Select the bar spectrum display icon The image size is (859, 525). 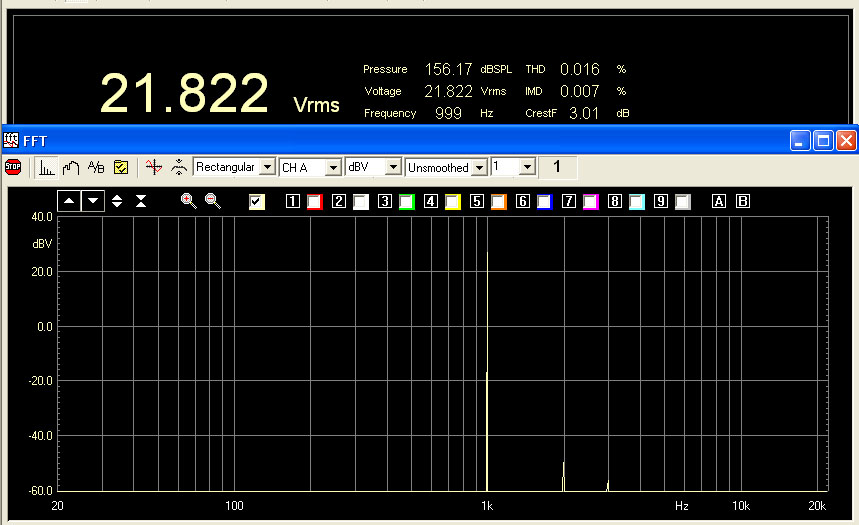click(x=47, y=167)
